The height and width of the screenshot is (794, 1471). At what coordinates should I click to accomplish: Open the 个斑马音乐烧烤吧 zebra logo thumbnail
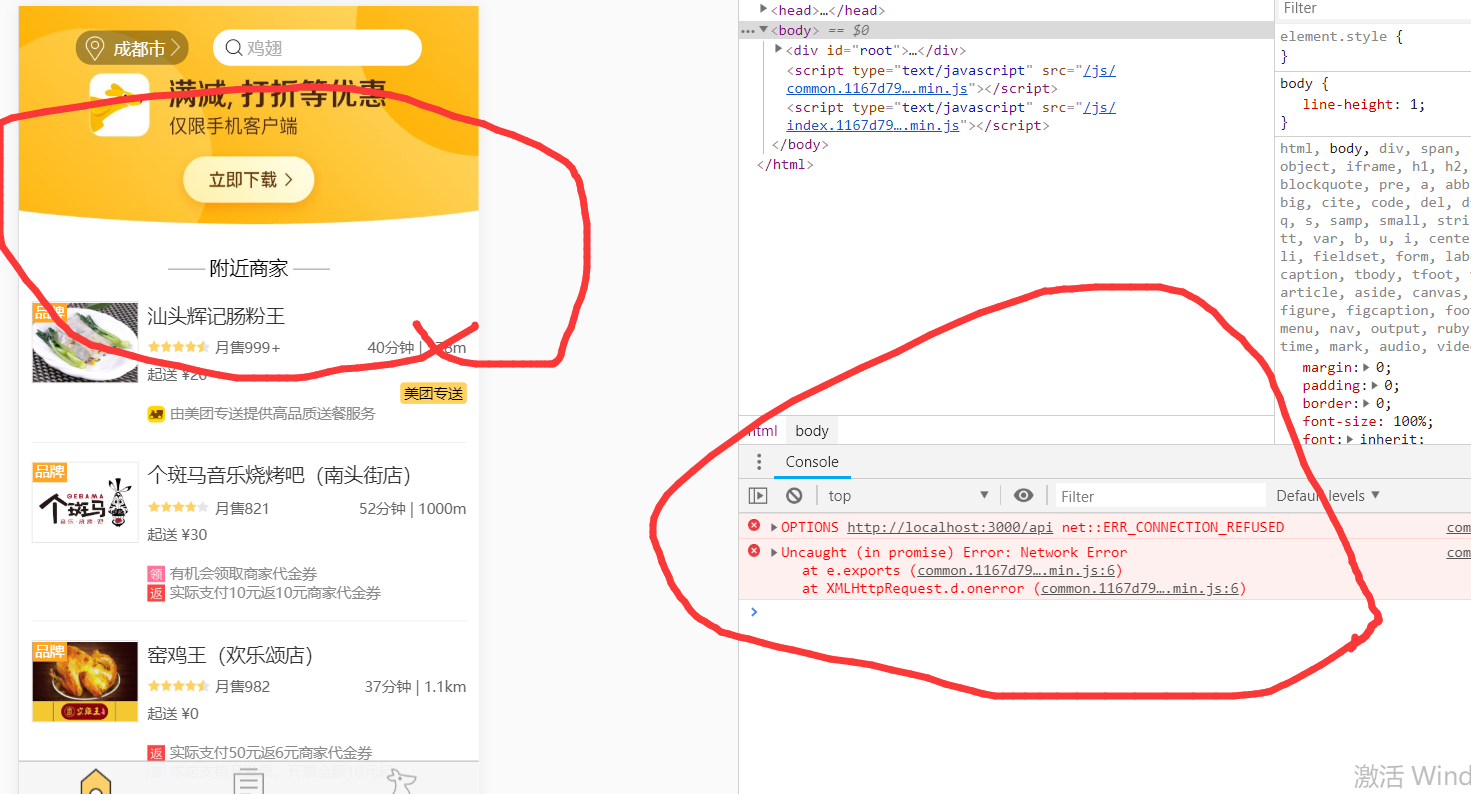point(85,502)
